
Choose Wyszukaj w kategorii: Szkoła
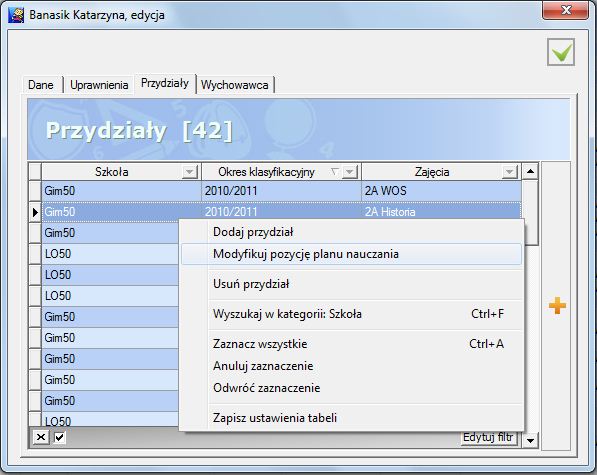[351, 314]
